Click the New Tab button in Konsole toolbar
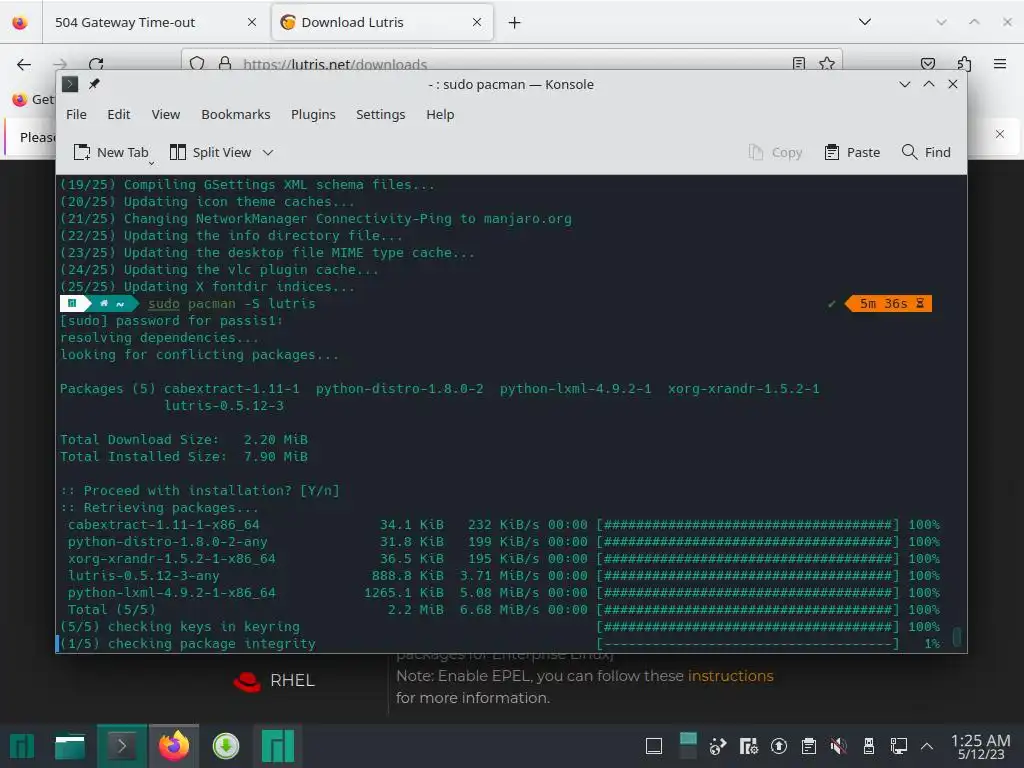The width and height of the screenshot is (1024, 768). [x=110, y=152]
